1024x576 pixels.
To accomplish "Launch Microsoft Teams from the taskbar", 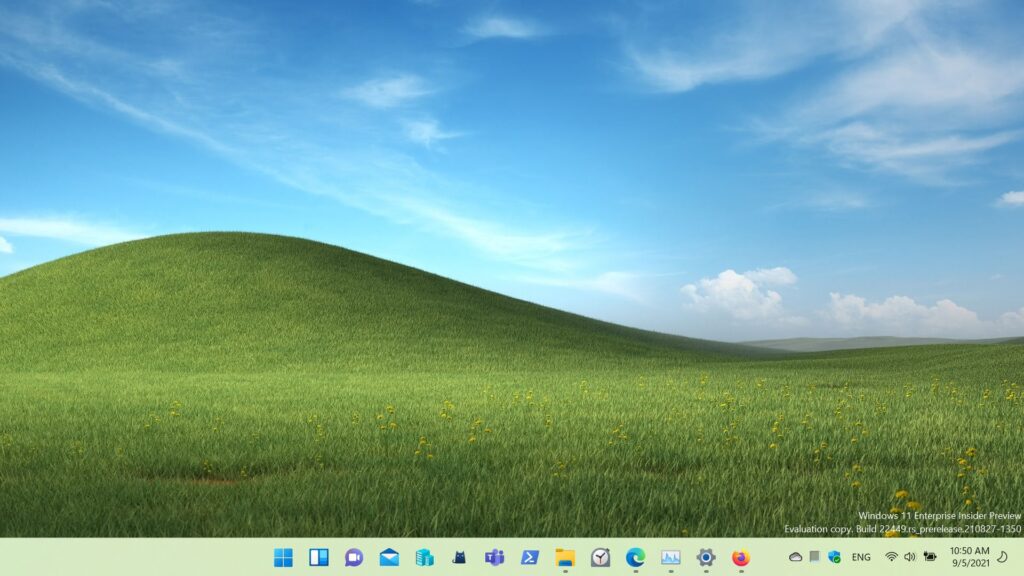I will (x=494, y=557).
